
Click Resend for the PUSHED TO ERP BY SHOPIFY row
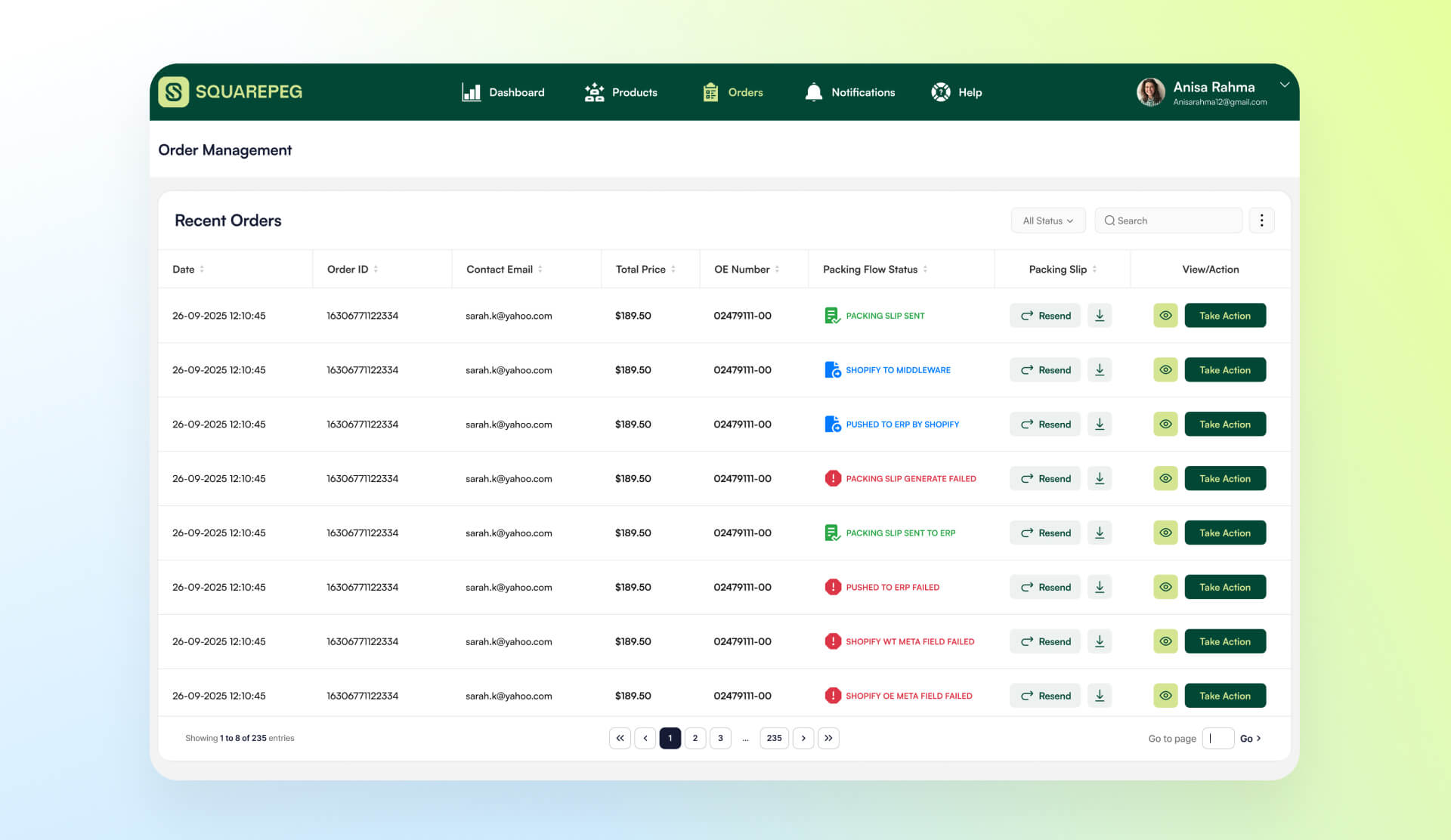tap(1045, 425)
